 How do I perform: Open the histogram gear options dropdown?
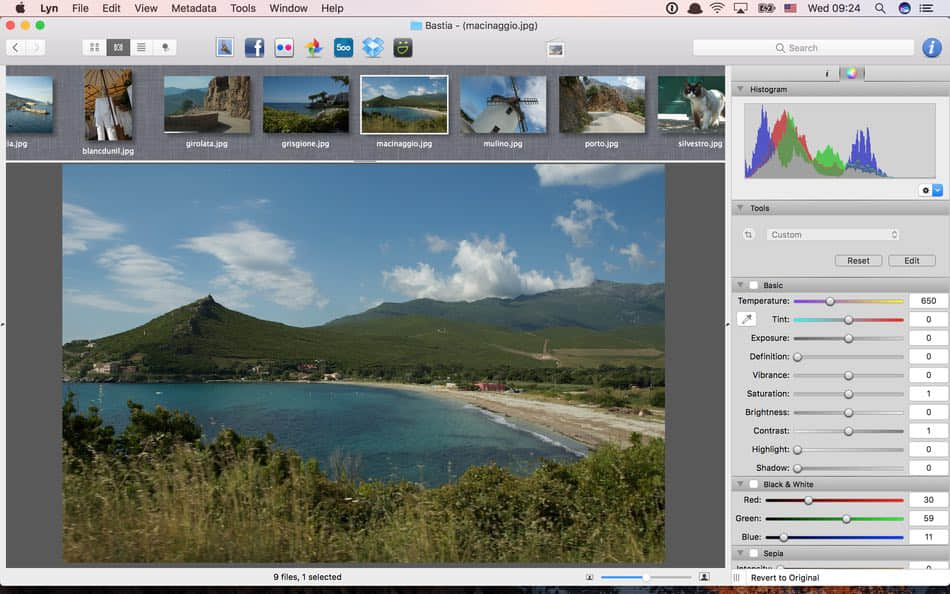pyautogui.click(x=931, y=190)
